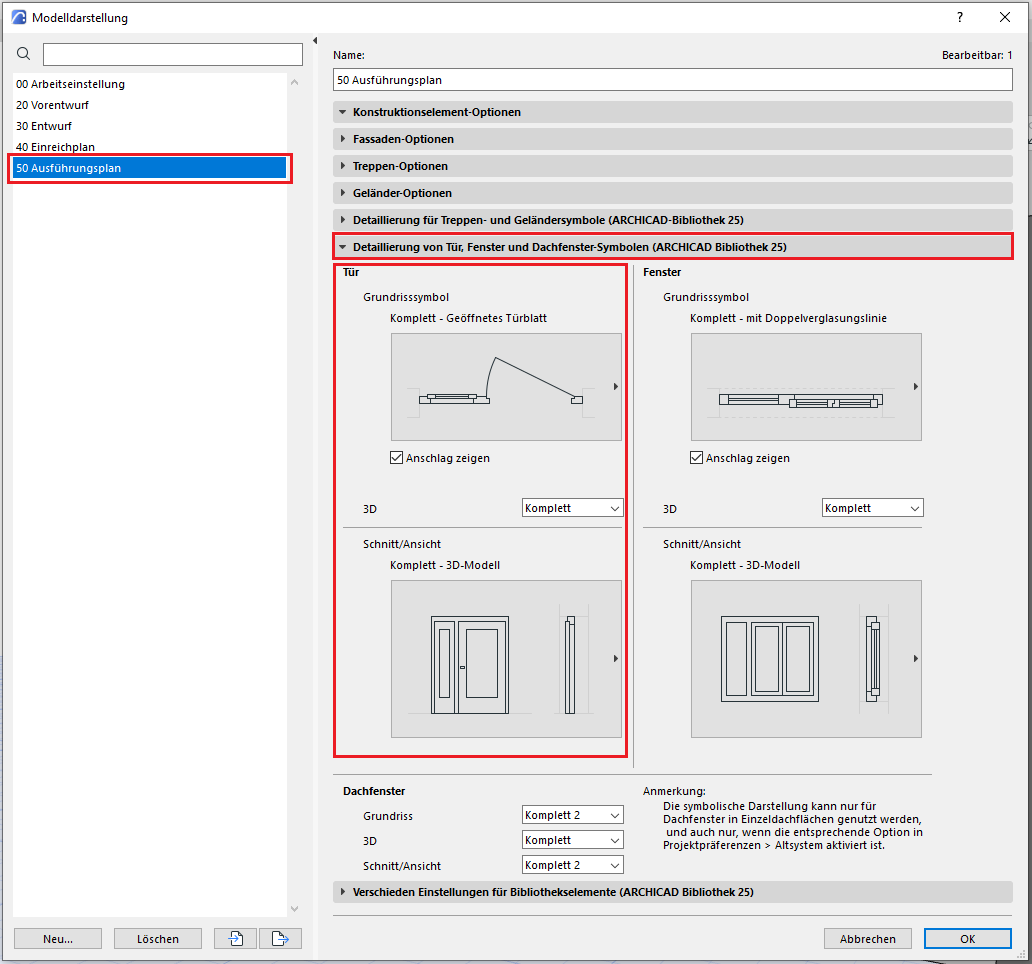Click the export model view options icon
Screen dimensions: 1032x964
[x=280, y=938]
